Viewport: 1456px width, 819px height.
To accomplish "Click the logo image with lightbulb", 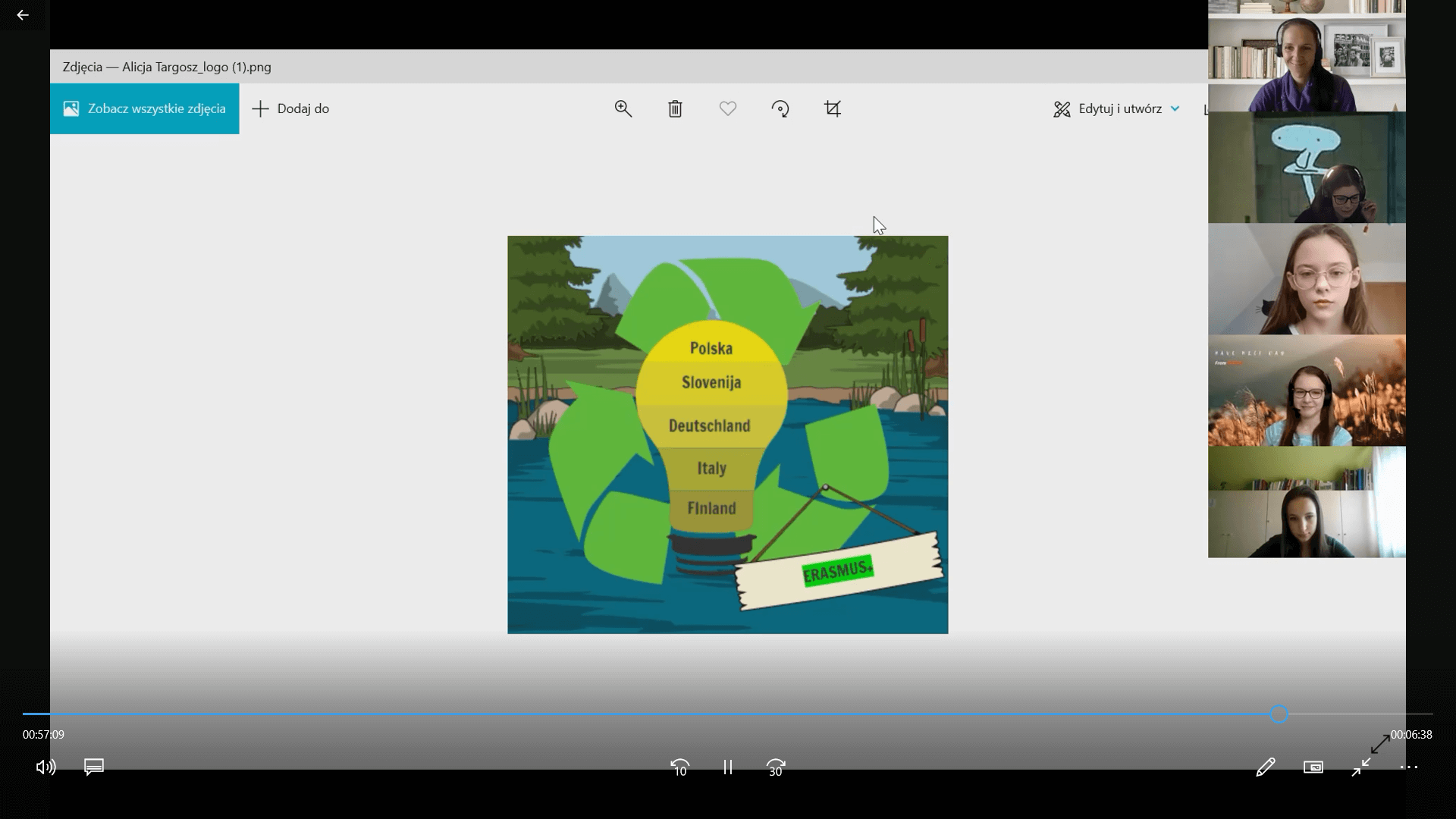I will 728,435.
